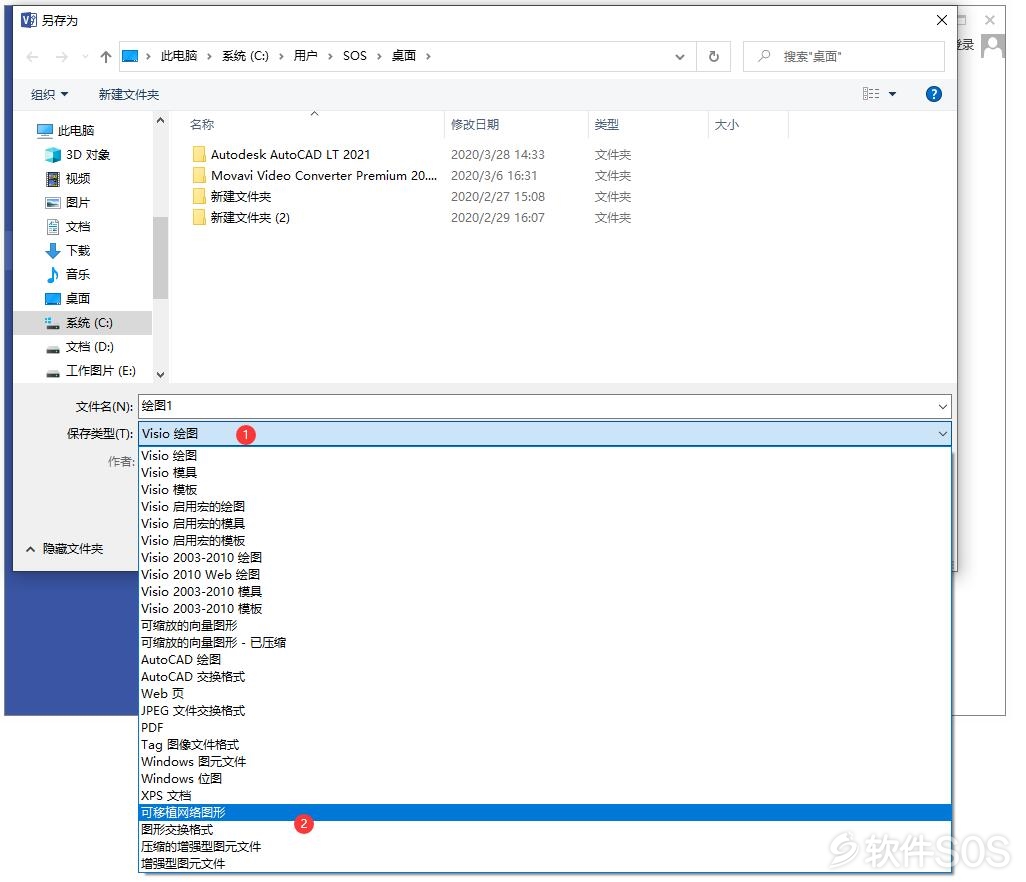Open the help question mark icon

pos(934,94)
